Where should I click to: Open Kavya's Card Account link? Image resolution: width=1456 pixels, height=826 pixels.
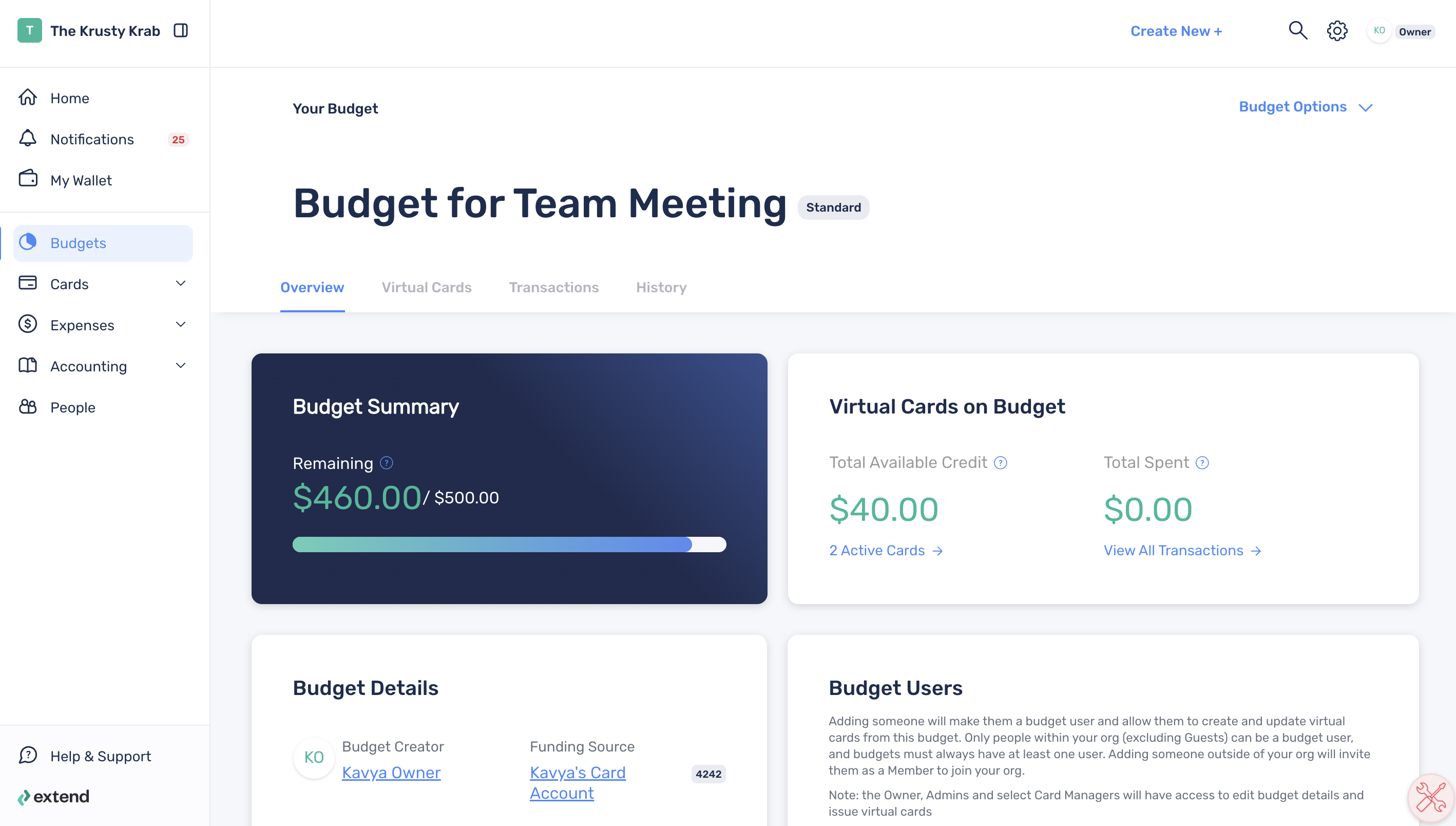tap(578, 783)
